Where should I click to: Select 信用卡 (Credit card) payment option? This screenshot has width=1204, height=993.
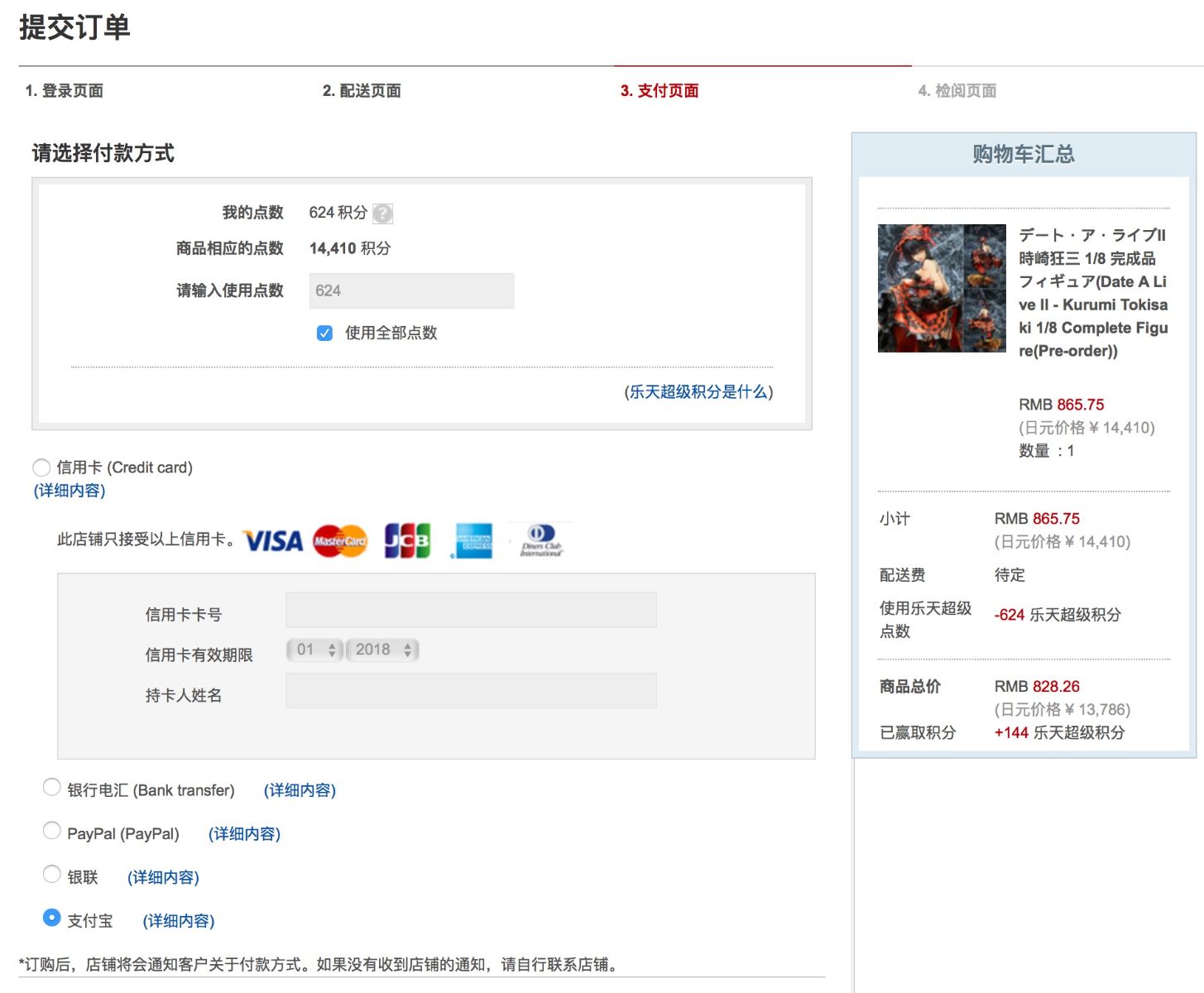pos(41,468)
